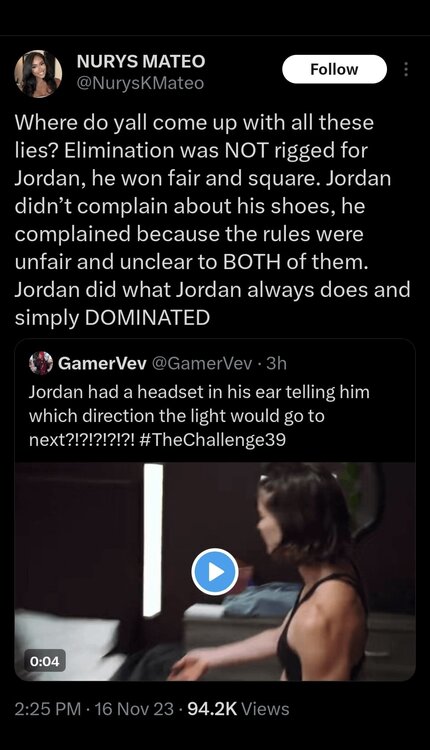Screen dimensions: 430x750
Task: Select the bright light bar in video
Action: tap(153, 540)
